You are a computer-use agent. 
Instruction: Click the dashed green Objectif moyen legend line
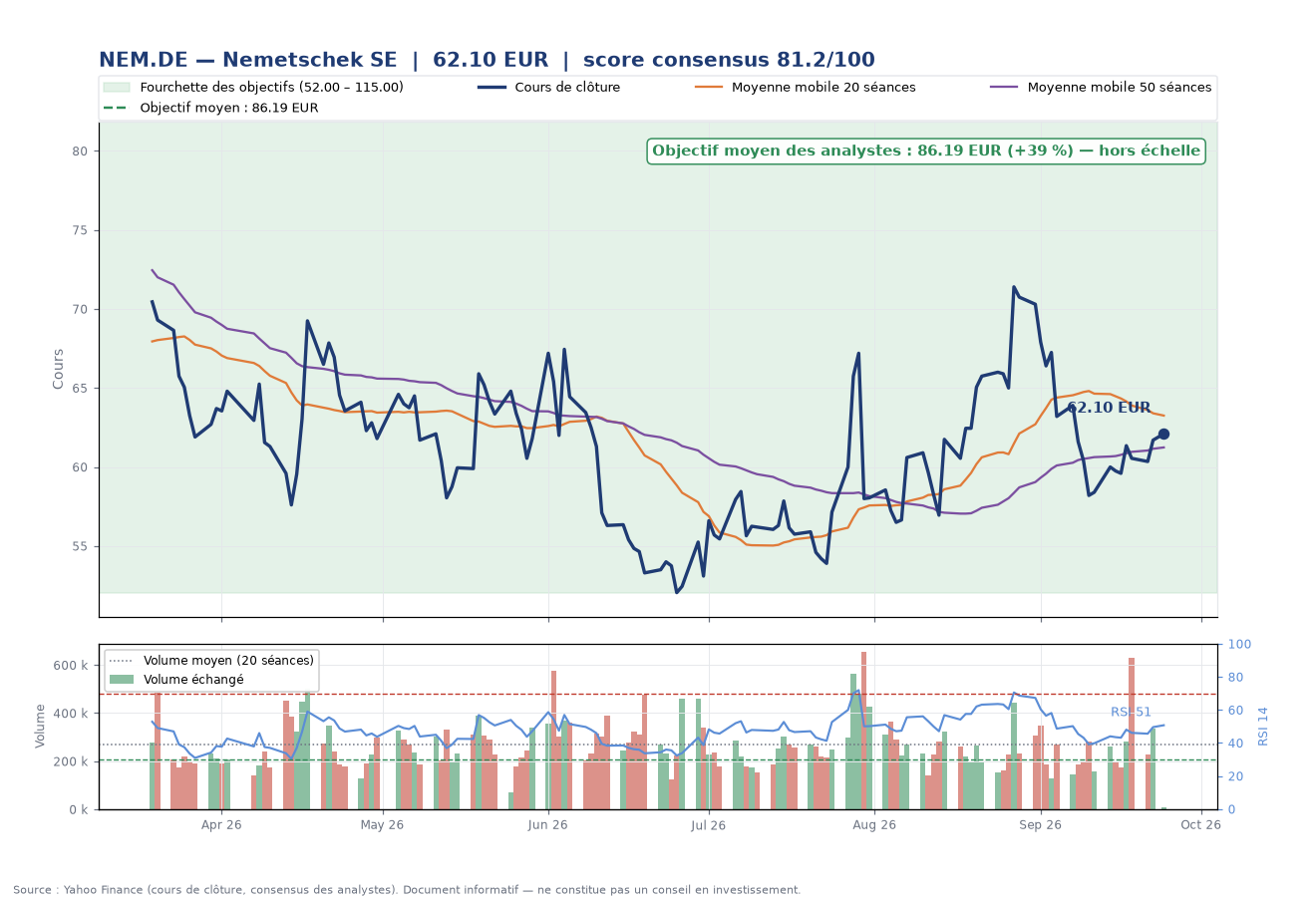coord(117,108)
